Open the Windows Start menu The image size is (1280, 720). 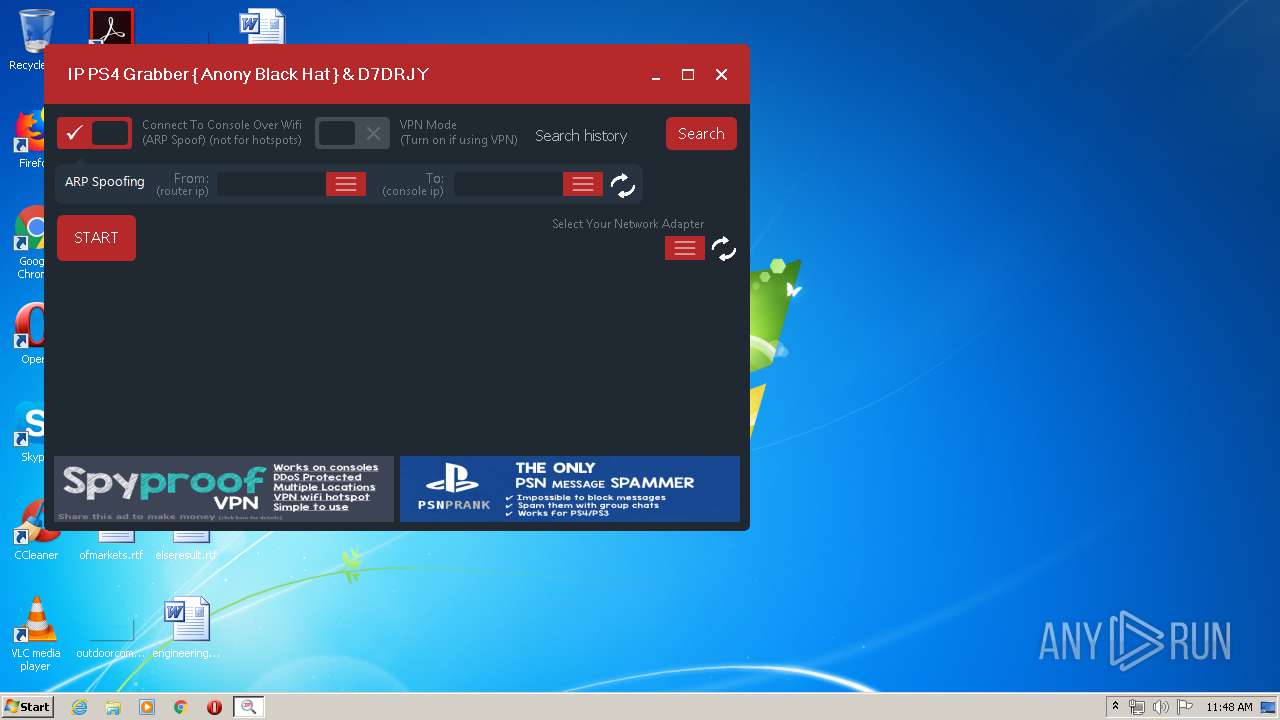27,707
